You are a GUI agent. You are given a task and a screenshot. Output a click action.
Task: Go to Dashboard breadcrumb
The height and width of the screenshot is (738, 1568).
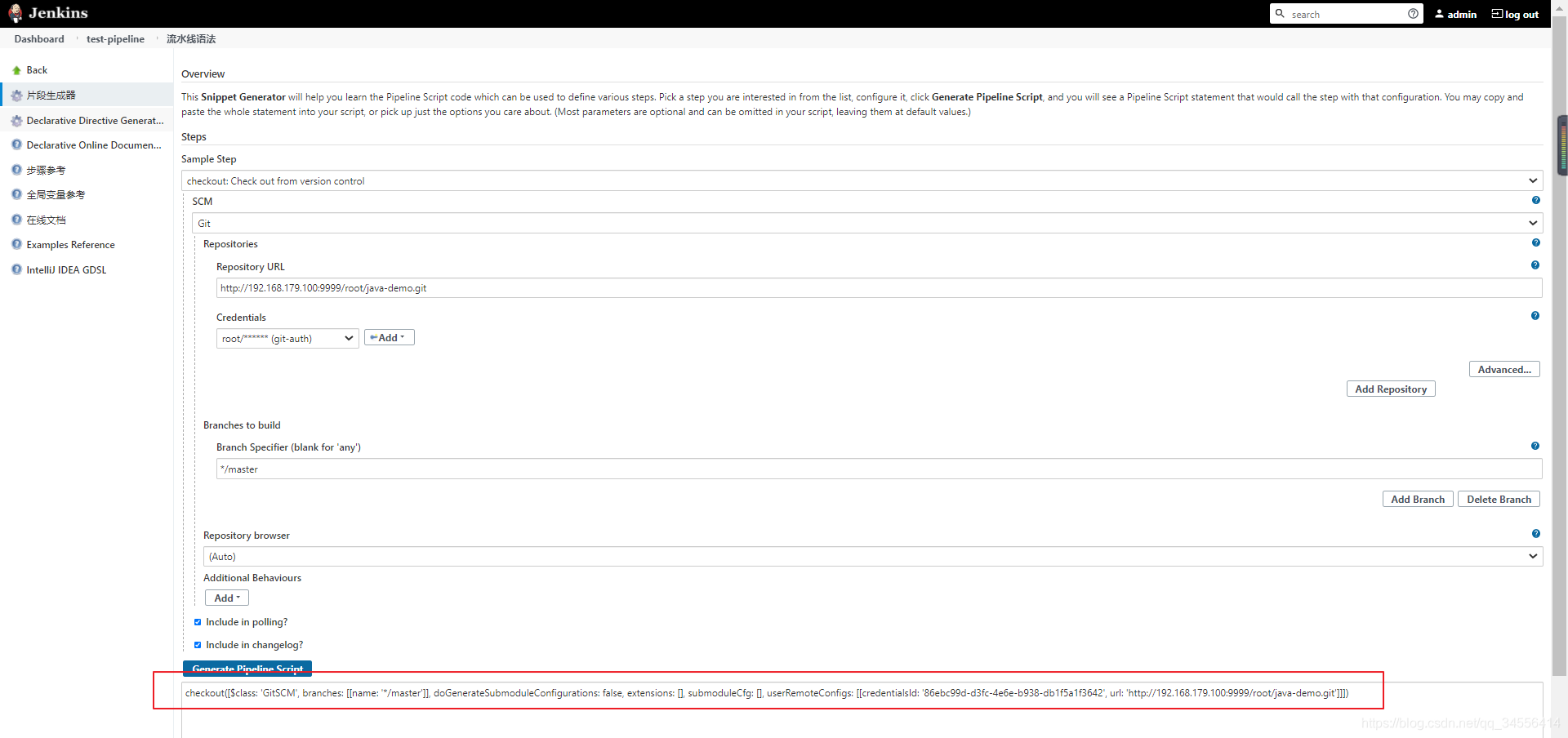[x=39, y=39]
